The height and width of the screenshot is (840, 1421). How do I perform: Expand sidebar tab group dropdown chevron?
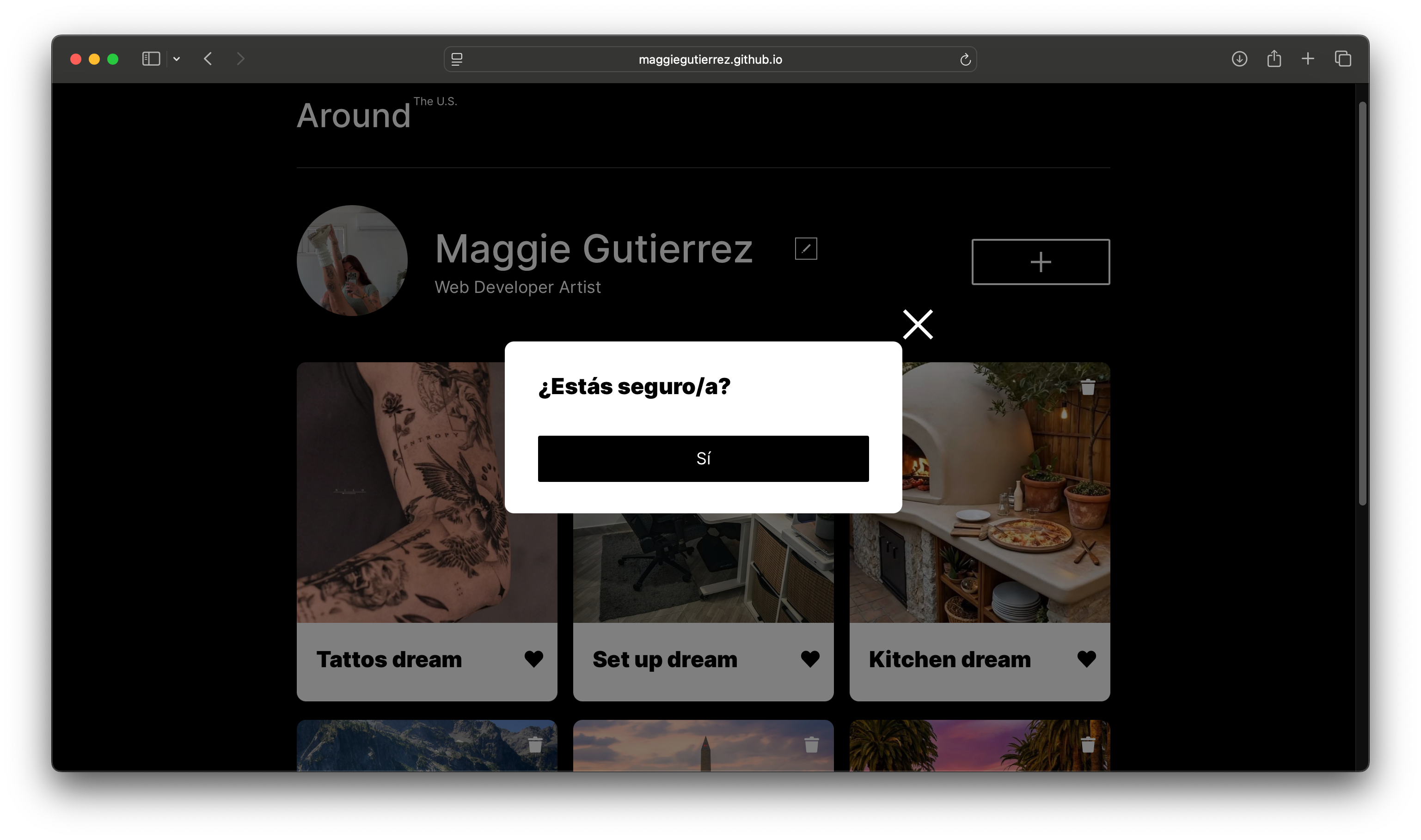[177, 59]
